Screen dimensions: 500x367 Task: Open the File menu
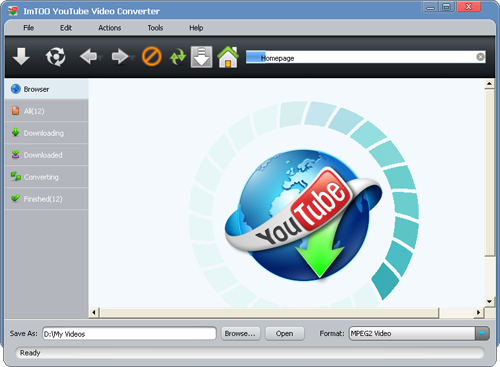pyautogui.click(x=29, y=28)
